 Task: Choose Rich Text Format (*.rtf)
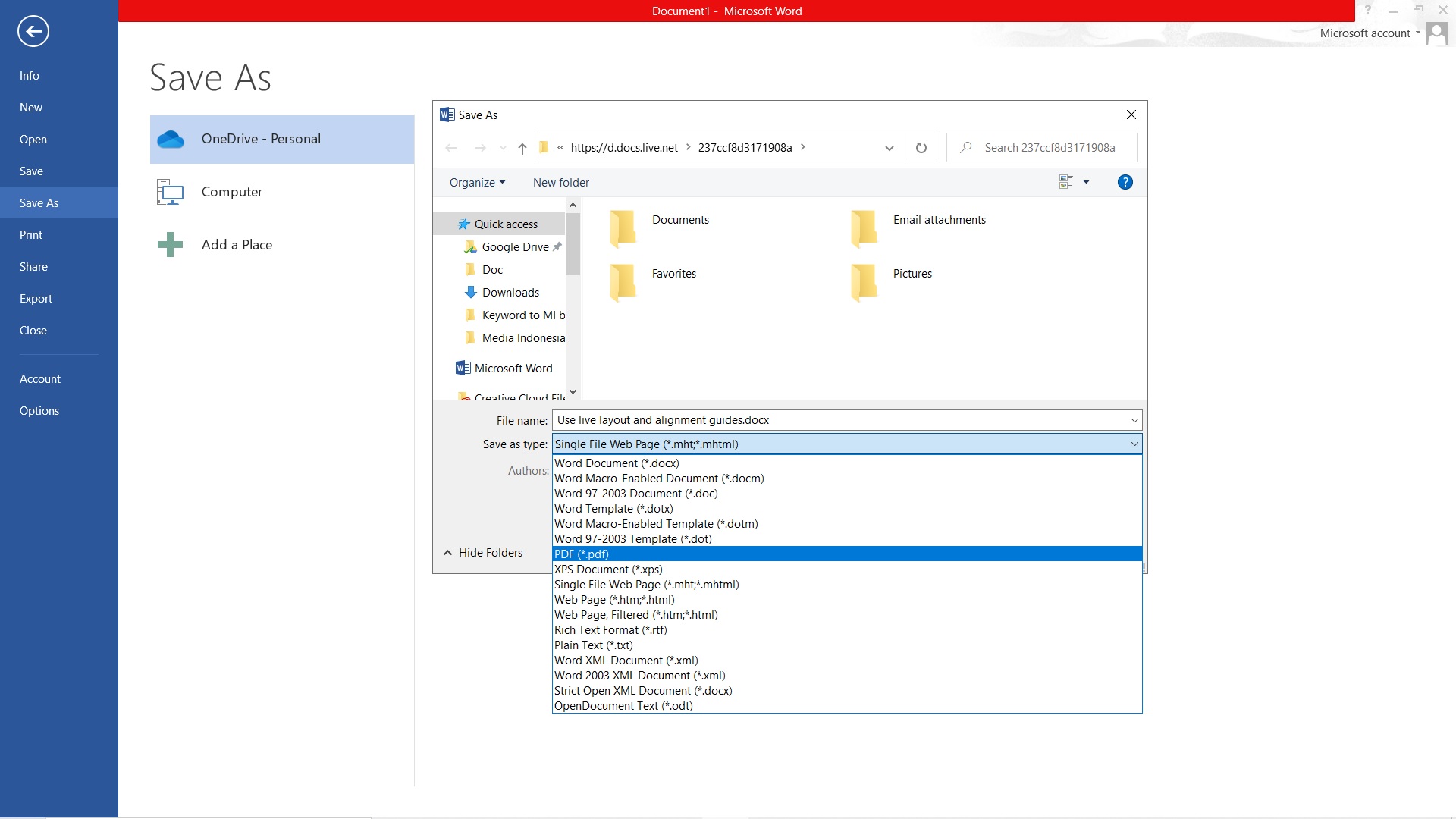click(847, 630)
